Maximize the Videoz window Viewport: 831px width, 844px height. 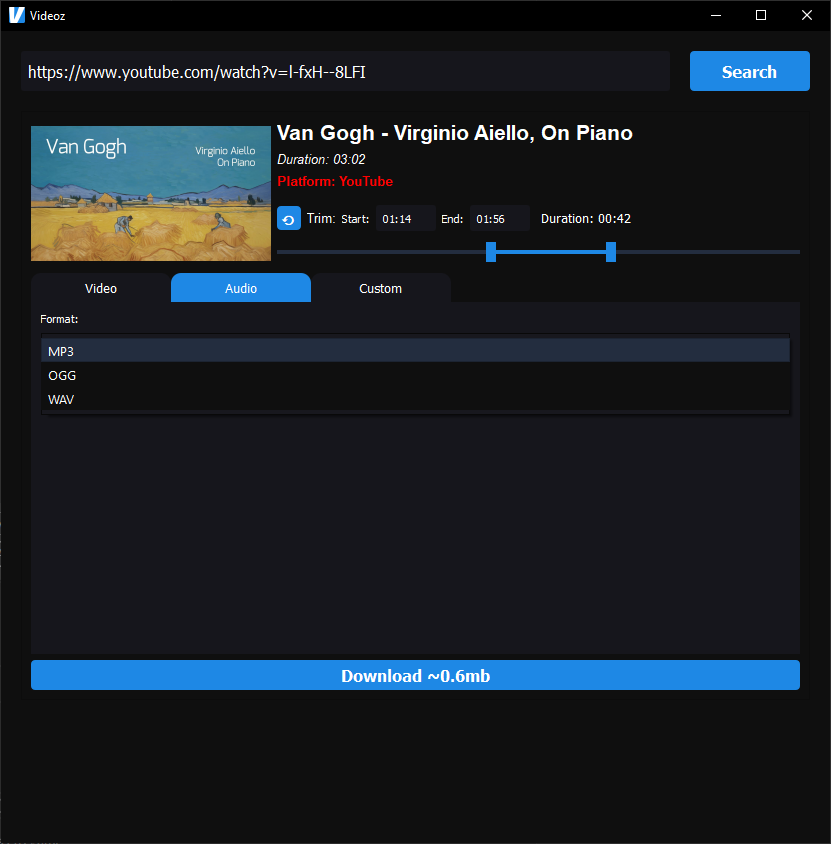click(x=761, y=15)
